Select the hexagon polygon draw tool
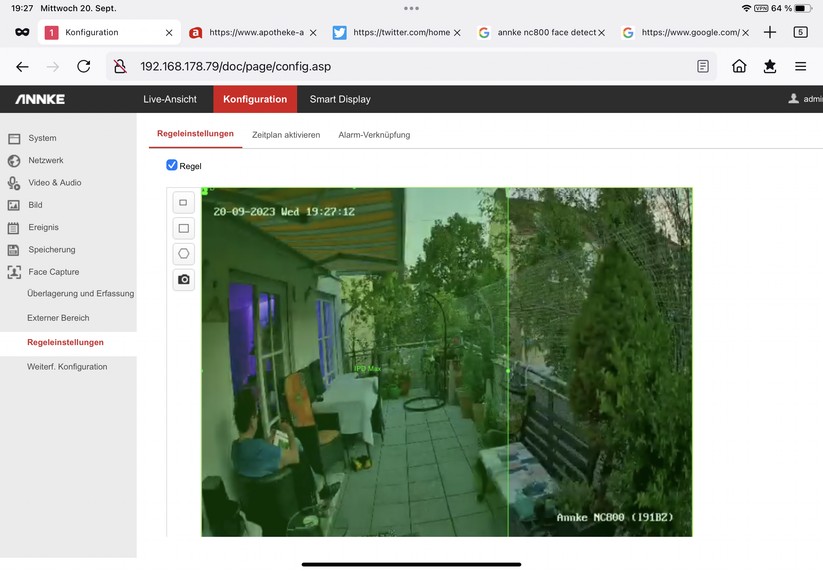Screen dimensions: 823x571 point(183,254)
